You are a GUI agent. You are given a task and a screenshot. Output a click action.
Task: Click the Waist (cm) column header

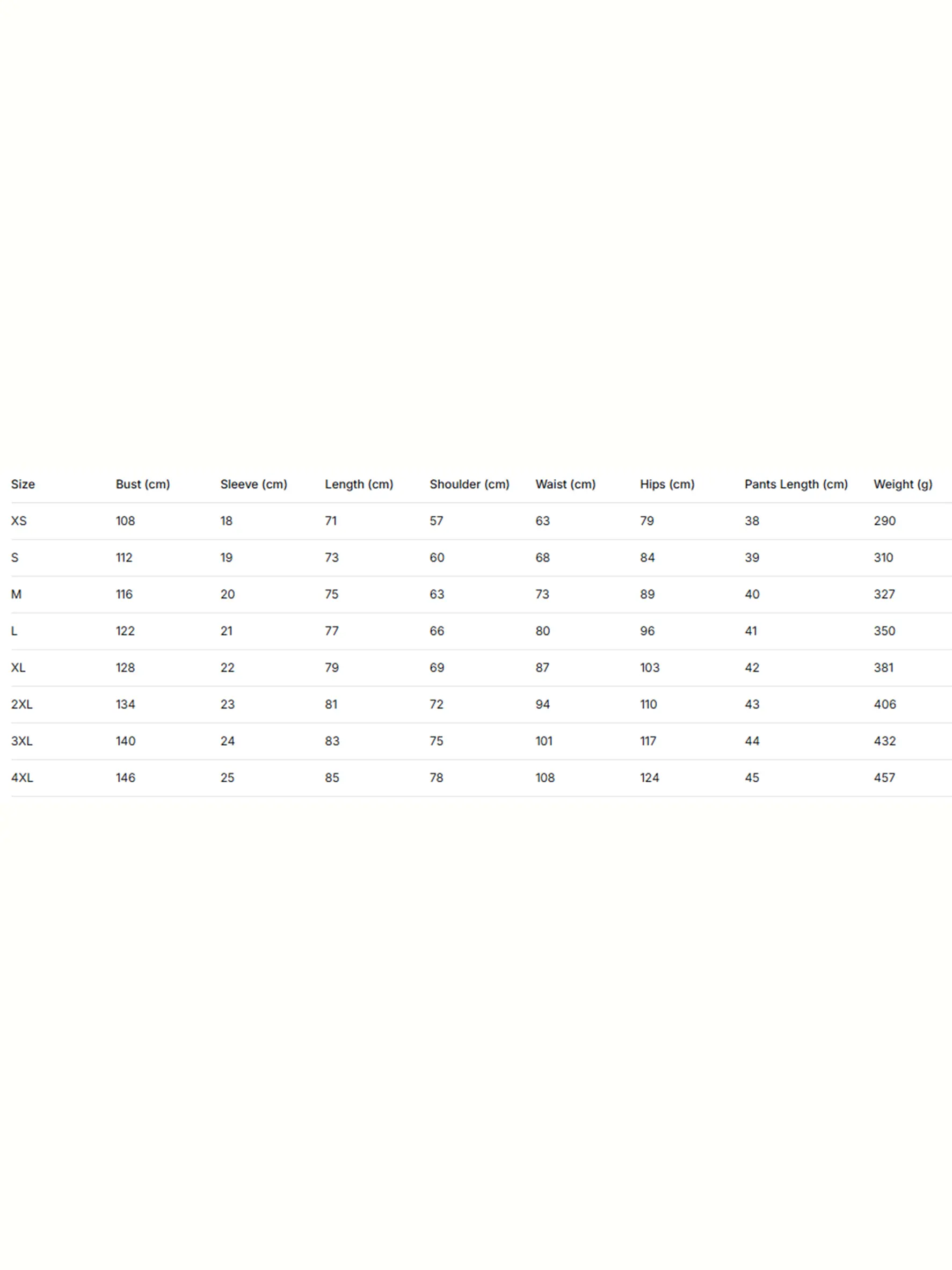(565, 484)
